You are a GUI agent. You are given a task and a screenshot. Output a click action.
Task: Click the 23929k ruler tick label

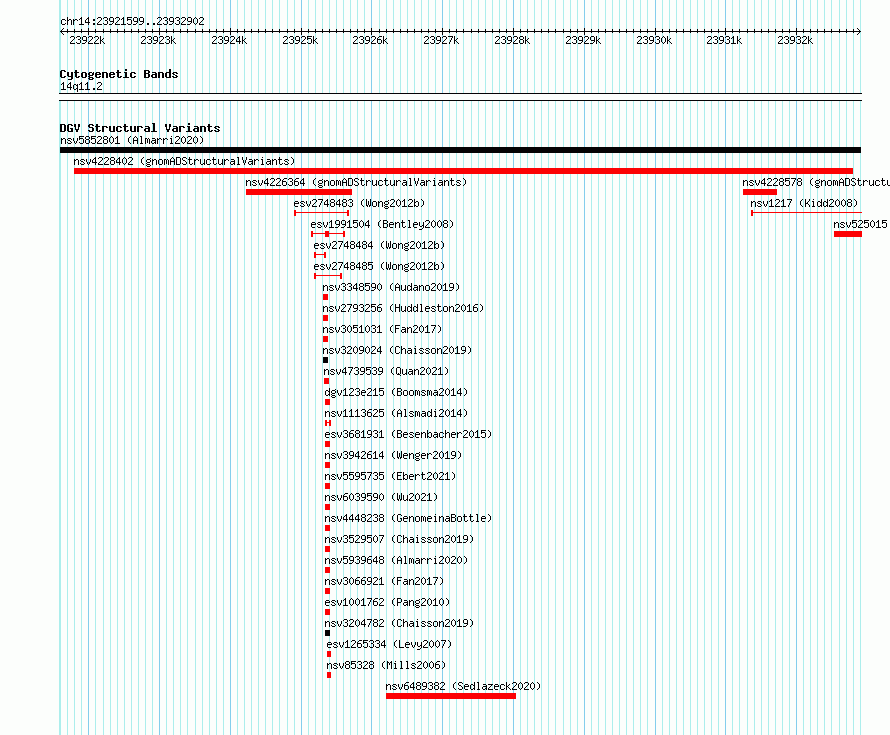583,40
